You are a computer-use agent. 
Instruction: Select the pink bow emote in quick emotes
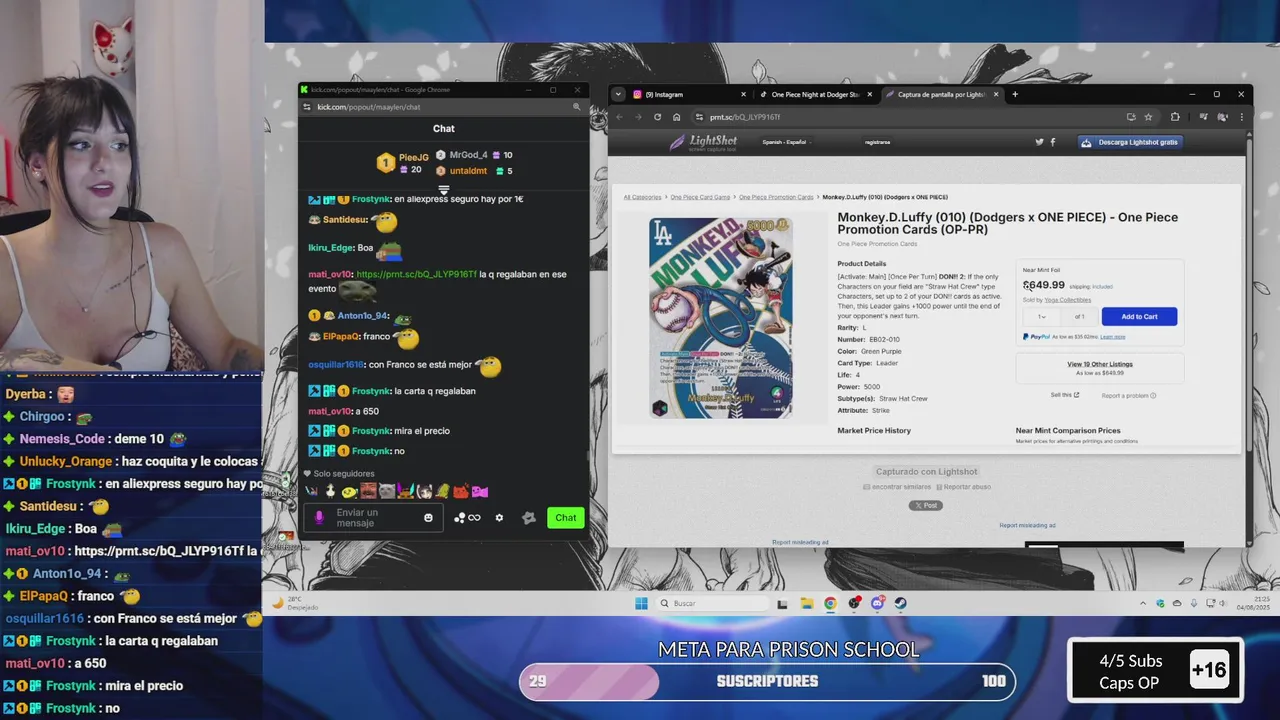tap(480, 491)
